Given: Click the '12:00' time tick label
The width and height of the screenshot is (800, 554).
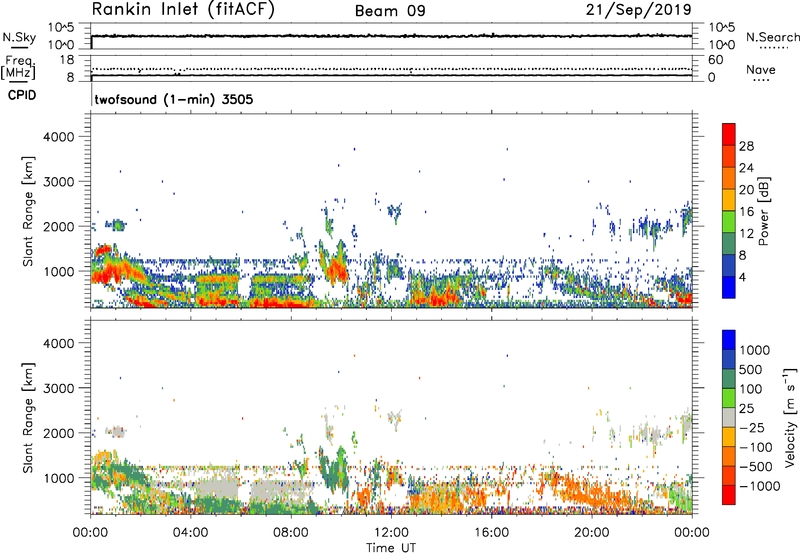Looking at the screenshot, I should click(x=391, y=533).
